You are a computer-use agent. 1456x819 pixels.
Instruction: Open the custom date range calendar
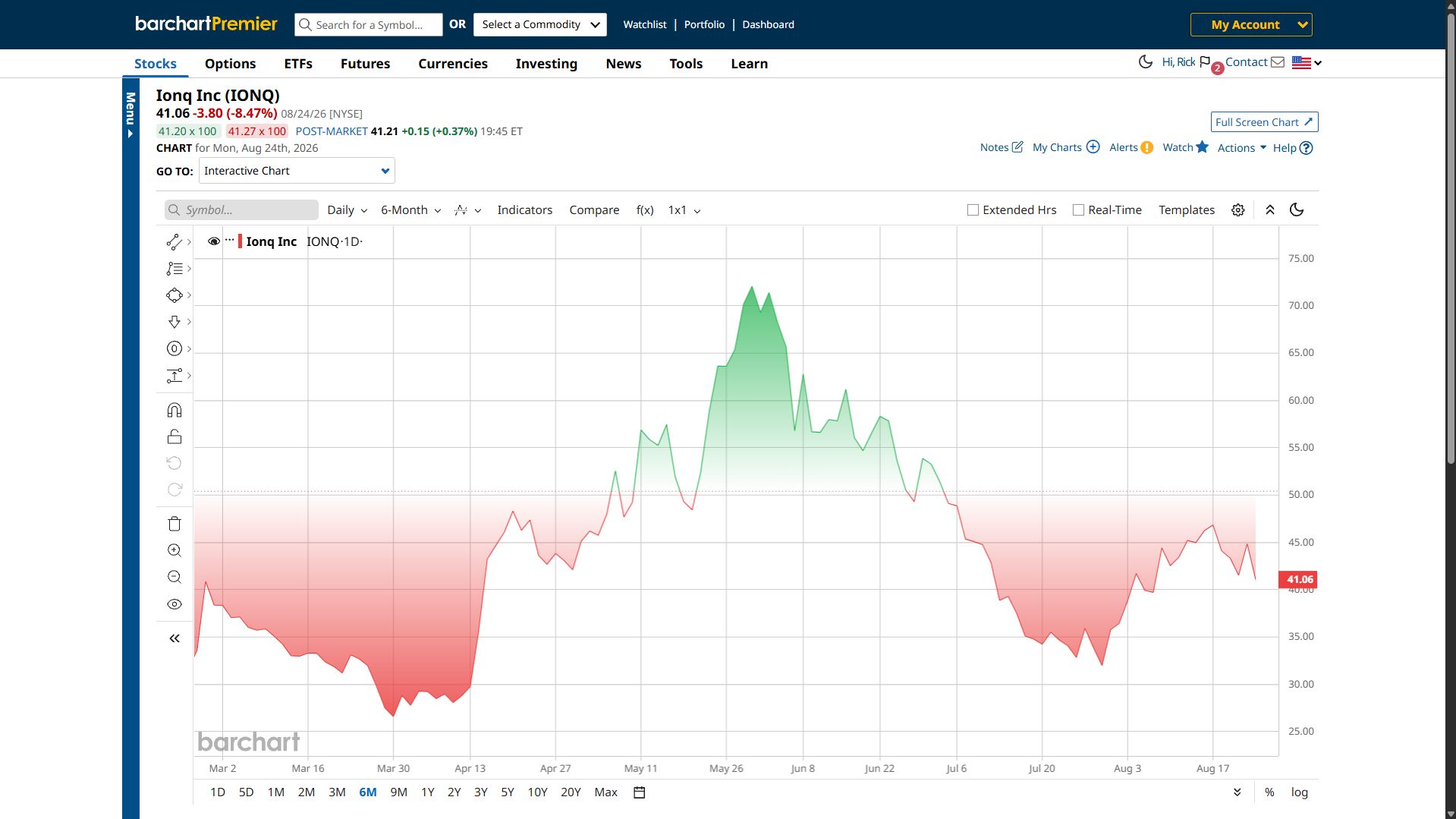639,792
